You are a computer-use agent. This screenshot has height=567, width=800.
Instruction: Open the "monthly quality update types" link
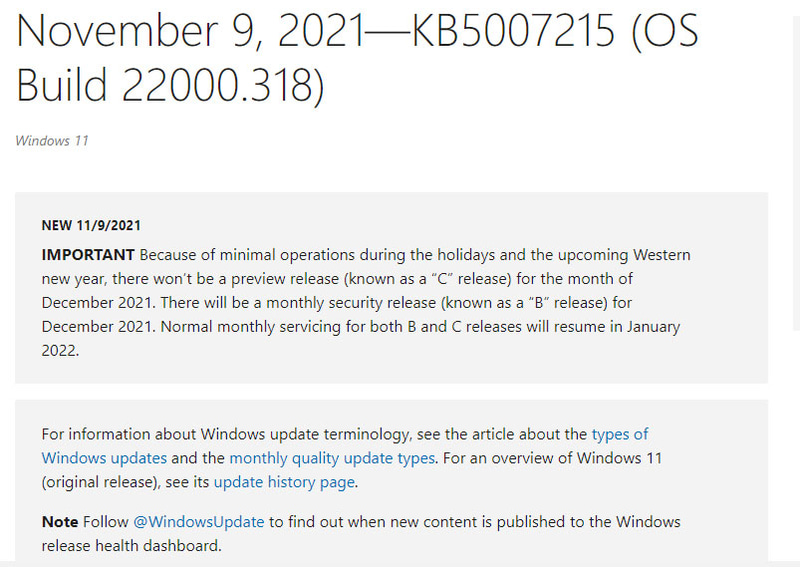(x=332, y=458)
